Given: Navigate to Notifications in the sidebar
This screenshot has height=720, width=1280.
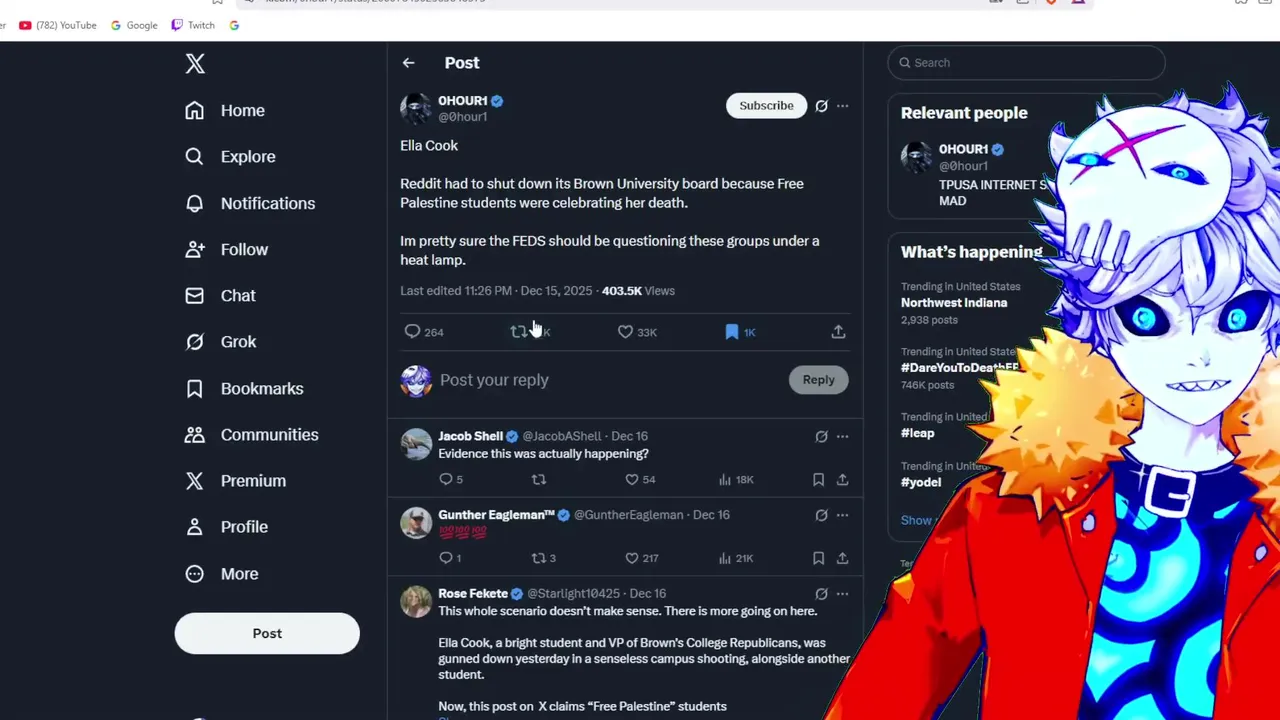Looking at the screenshot, I should pyautogui.click(x=250, y=203).
